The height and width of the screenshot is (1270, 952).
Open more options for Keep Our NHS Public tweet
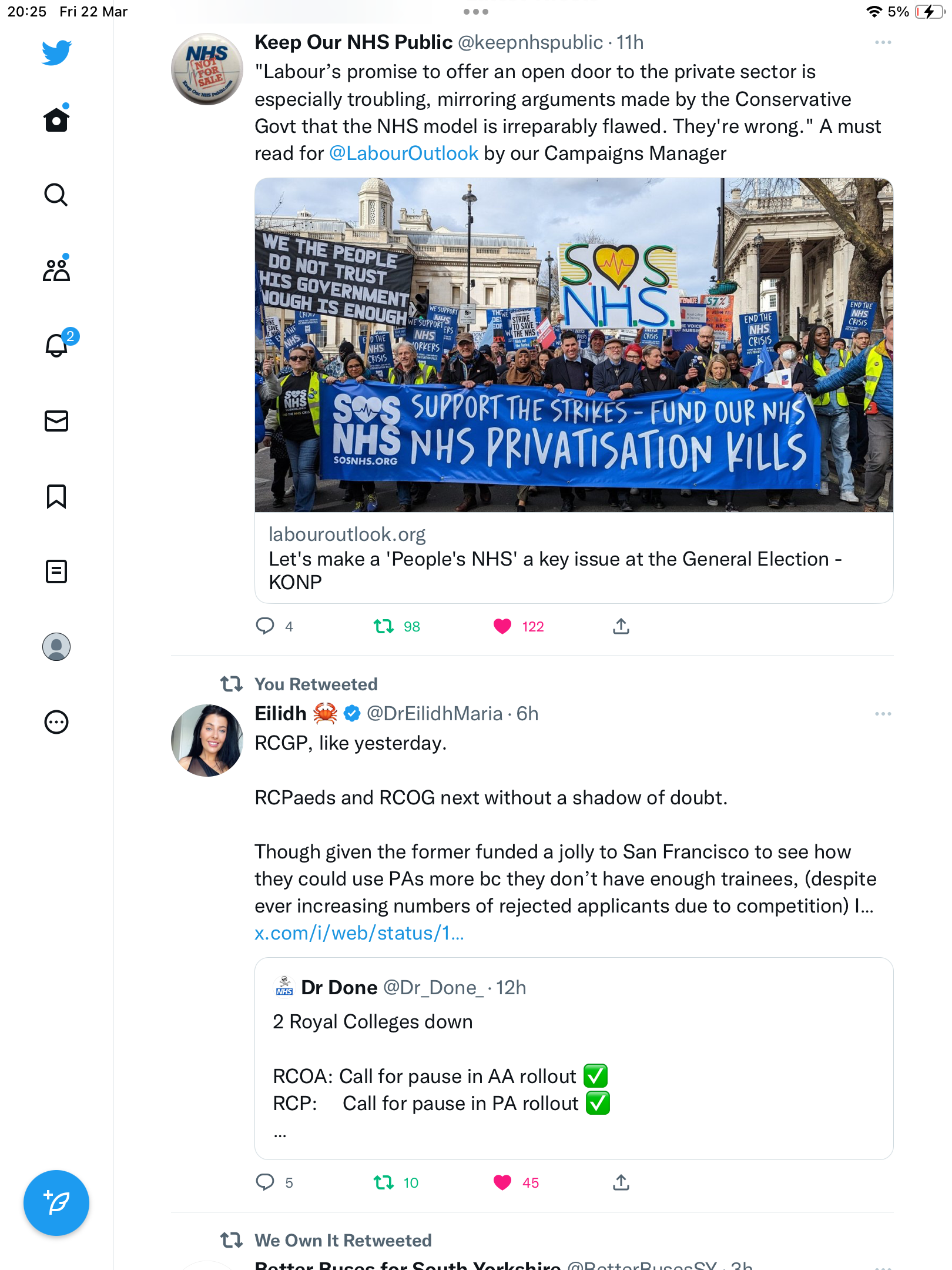pos(883,42)
